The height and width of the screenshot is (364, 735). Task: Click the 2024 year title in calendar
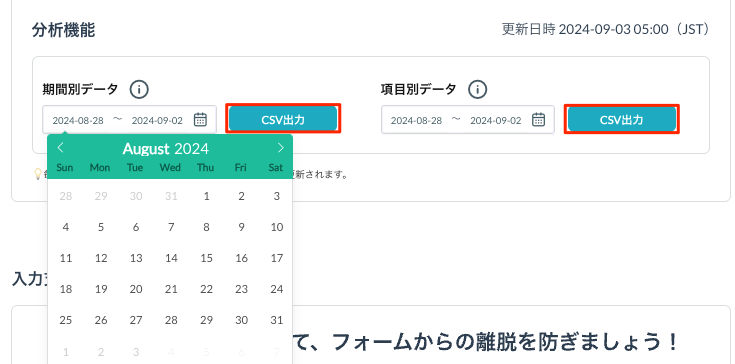tap(192, 149)
